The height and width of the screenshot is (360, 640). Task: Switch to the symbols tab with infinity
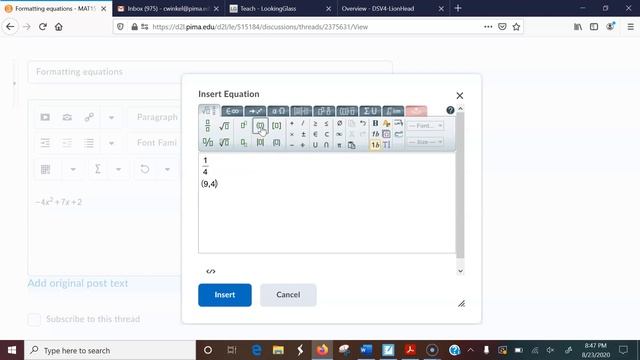(x=232, y=111)
